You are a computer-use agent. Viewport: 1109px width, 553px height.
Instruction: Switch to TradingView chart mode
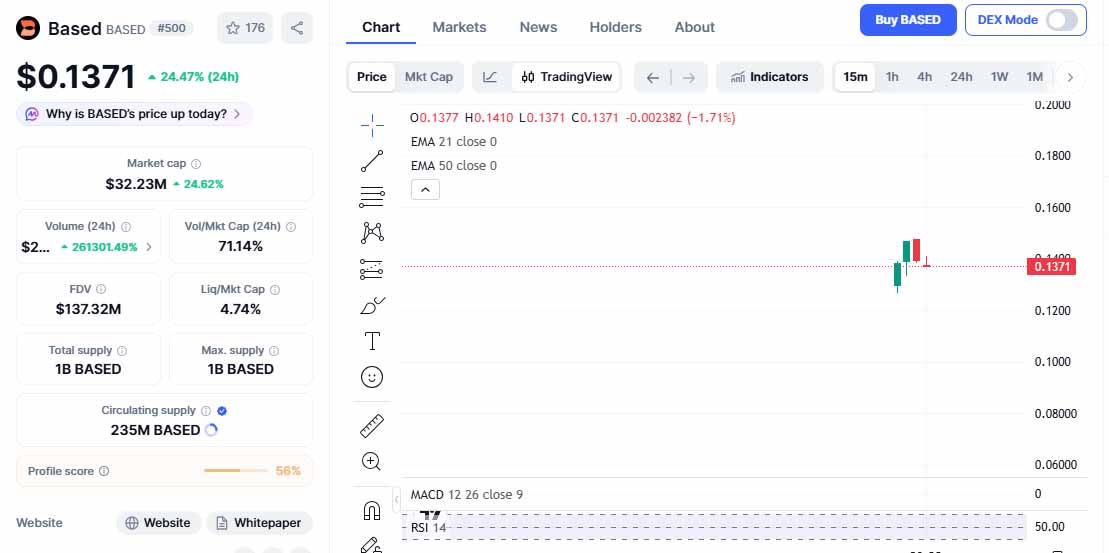567,77
